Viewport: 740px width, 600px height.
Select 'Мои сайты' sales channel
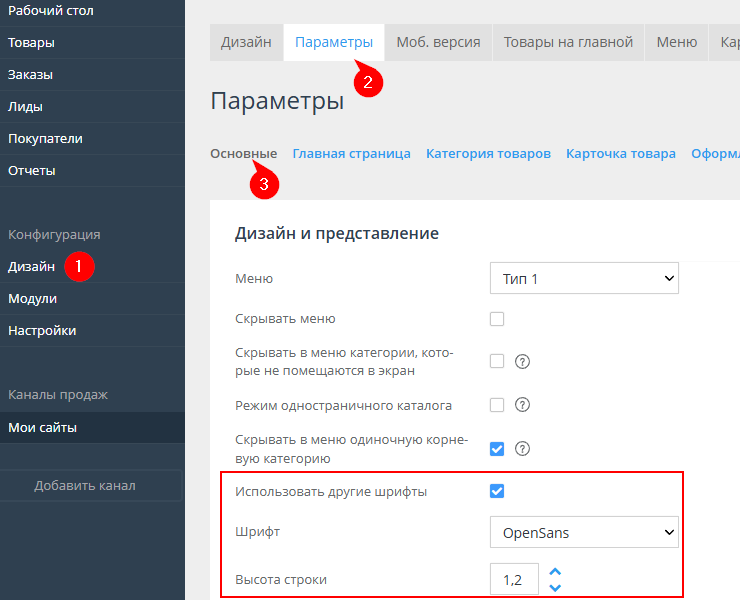92,428
